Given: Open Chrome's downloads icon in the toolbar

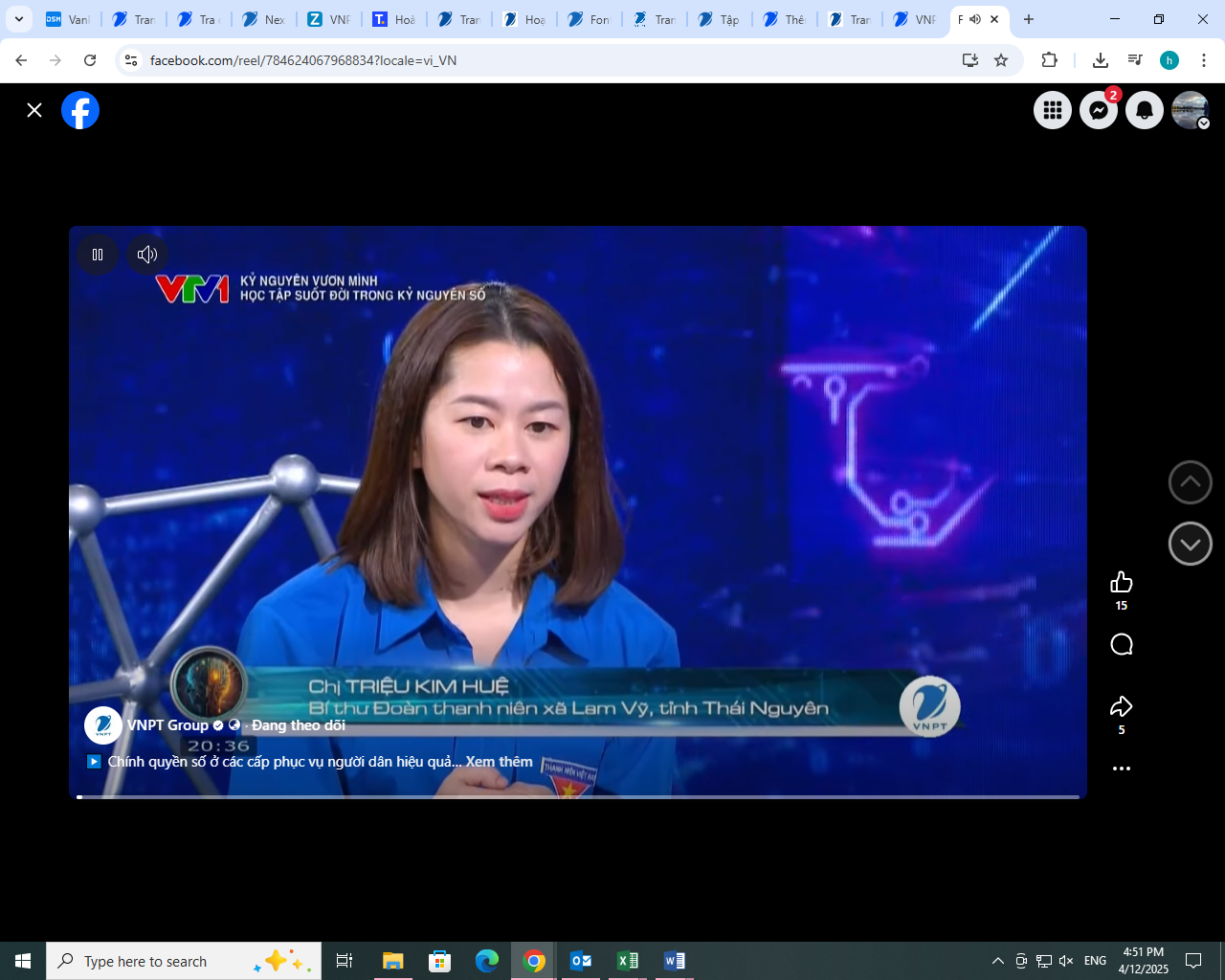Looking at the screenshot, I should (x=1100, y=59).
